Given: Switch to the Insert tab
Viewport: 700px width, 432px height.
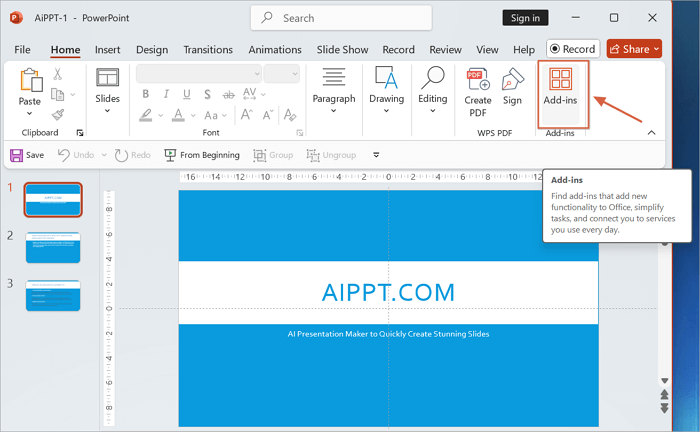Looking at the screenshot, I should coord(107,50).
